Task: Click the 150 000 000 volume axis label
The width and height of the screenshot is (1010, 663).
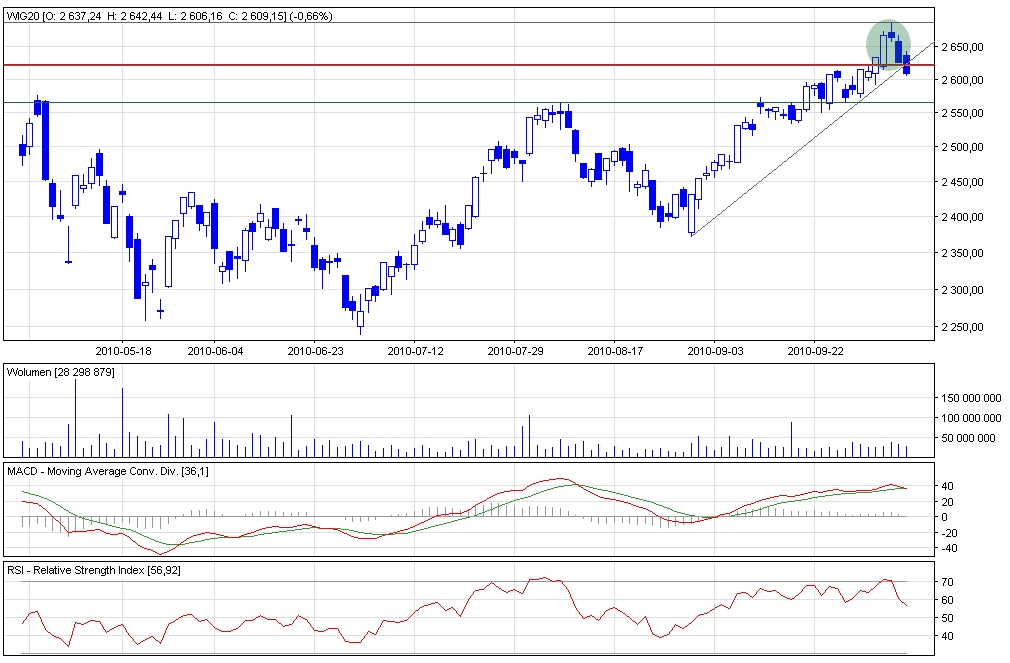Action: coord(967,397)
